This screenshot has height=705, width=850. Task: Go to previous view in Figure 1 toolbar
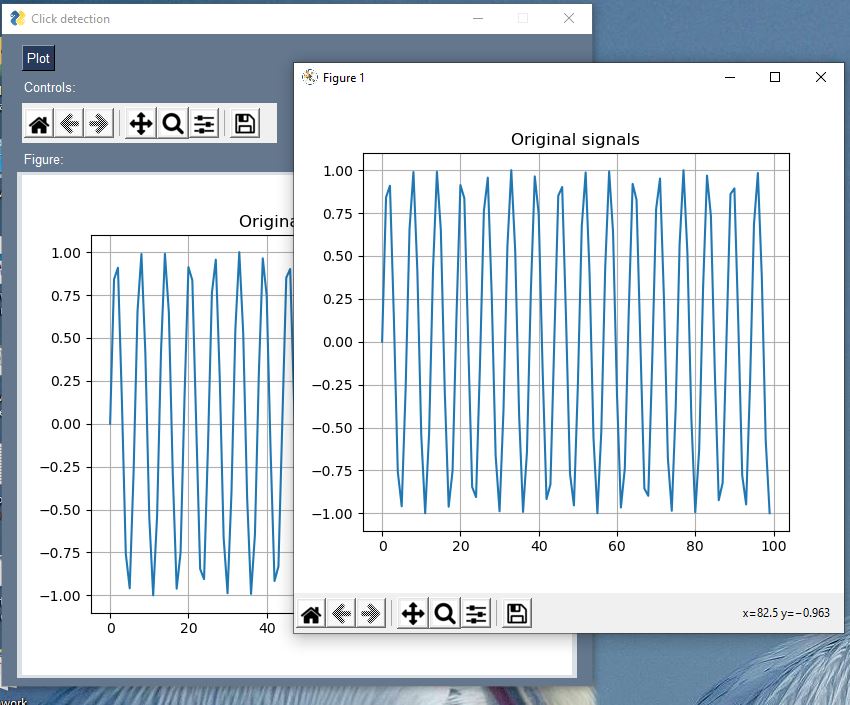click(x=340, y=613)
